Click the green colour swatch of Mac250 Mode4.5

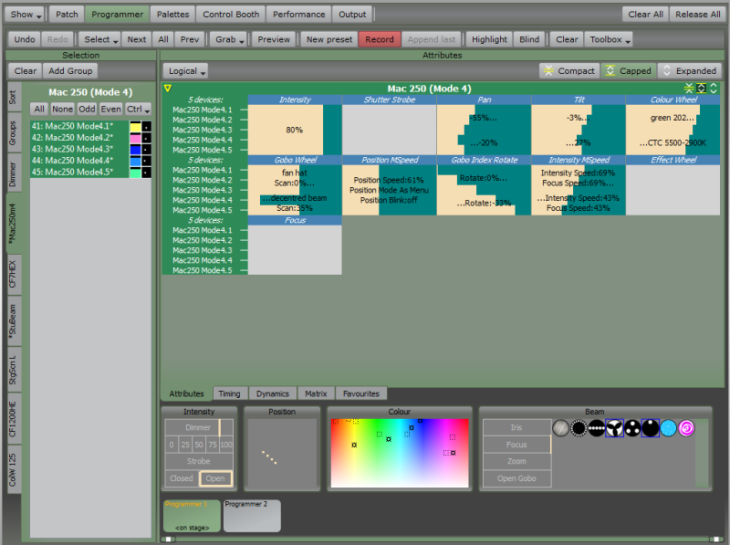tap(135, 172)
